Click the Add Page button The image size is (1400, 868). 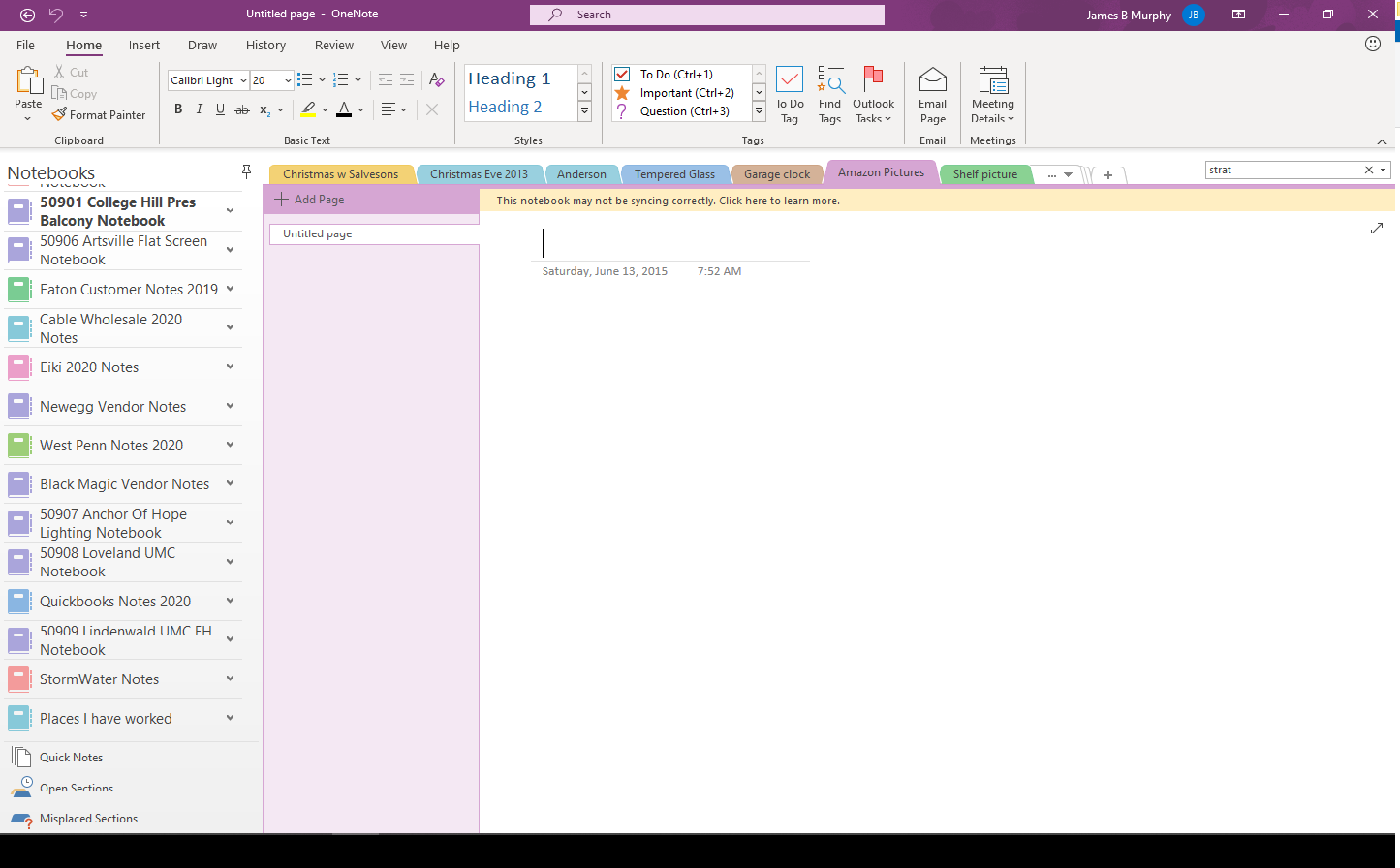310,200
